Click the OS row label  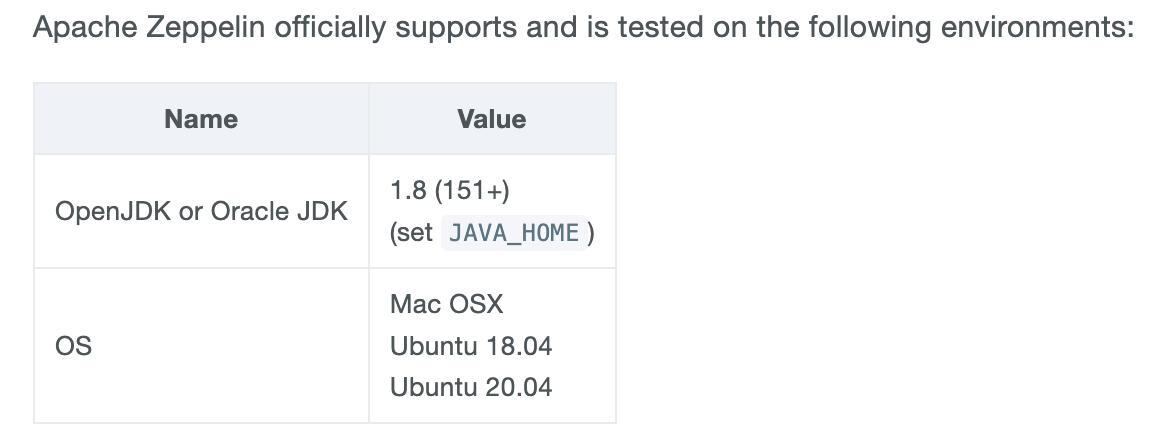[73, 346]
